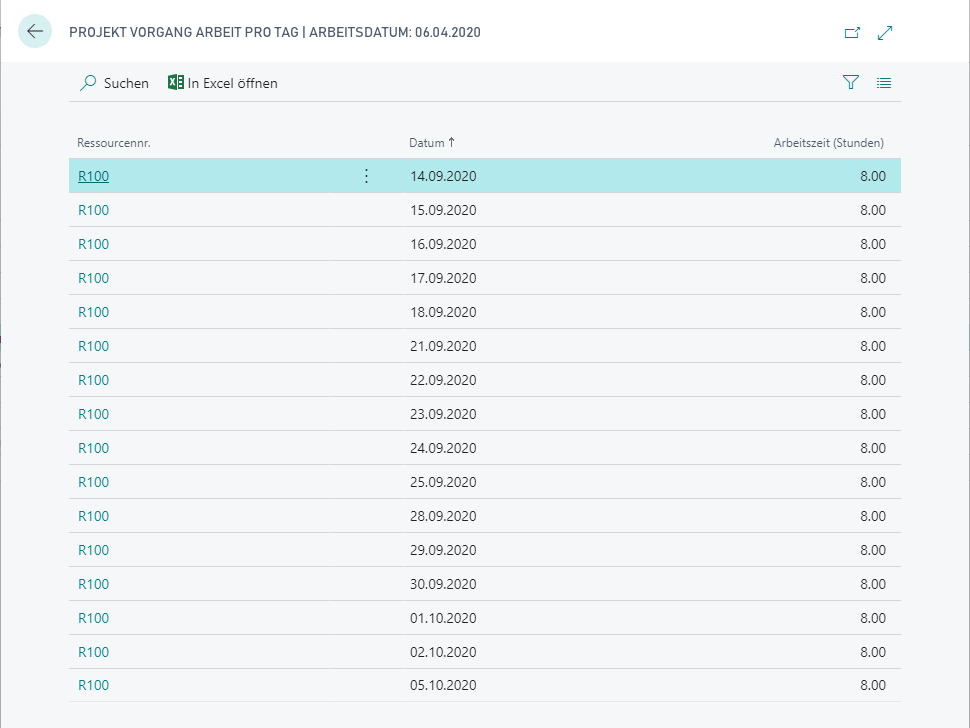Open row options three-dot menu
The image size is (970, 728).
point(366,176)
